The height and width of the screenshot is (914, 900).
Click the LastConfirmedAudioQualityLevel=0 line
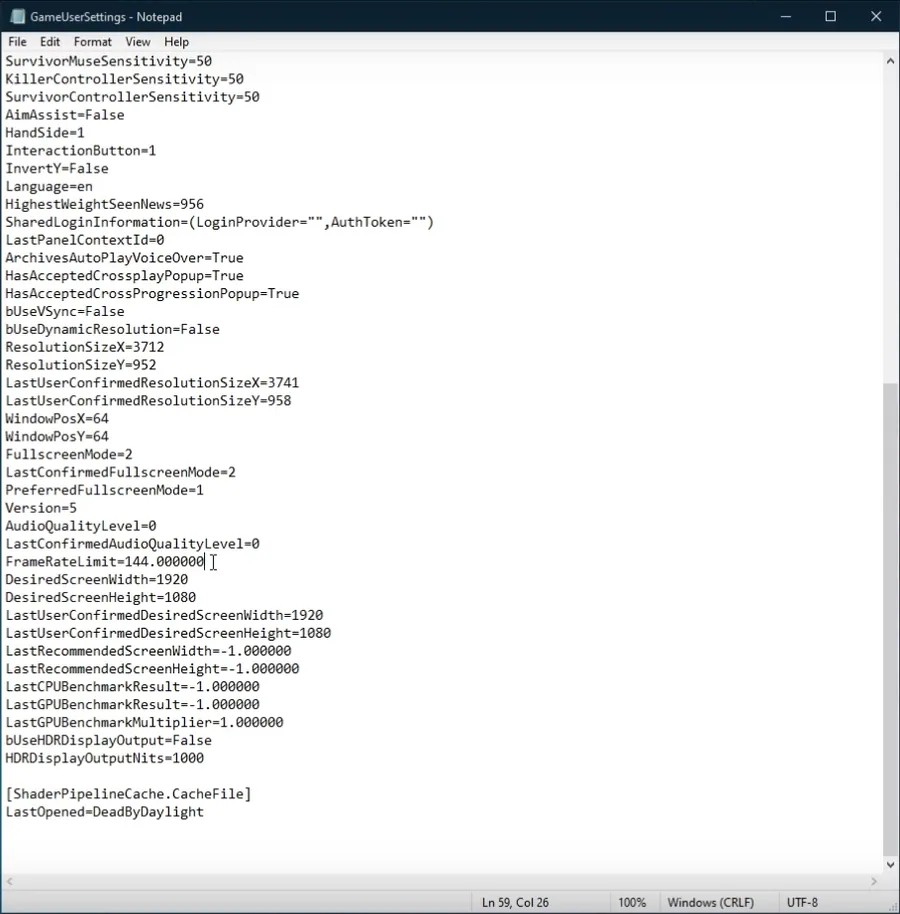pos(132,544)
